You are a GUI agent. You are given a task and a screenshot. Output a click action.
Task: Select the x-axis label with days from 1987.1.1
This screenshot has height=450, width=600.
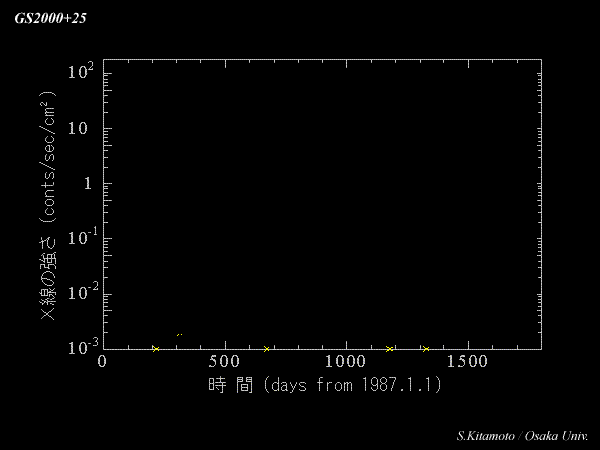[x=324, y=384]
